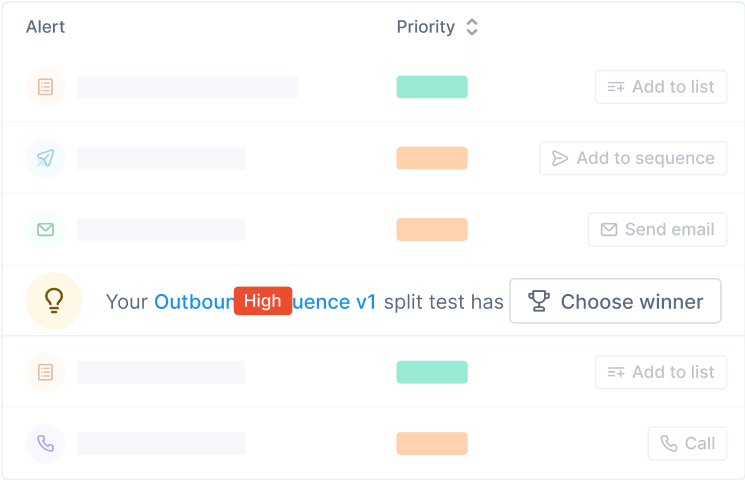This screenshot has width=745, height=480.
Task: Click the purple phone alert icon
Action: coord(45,443)
